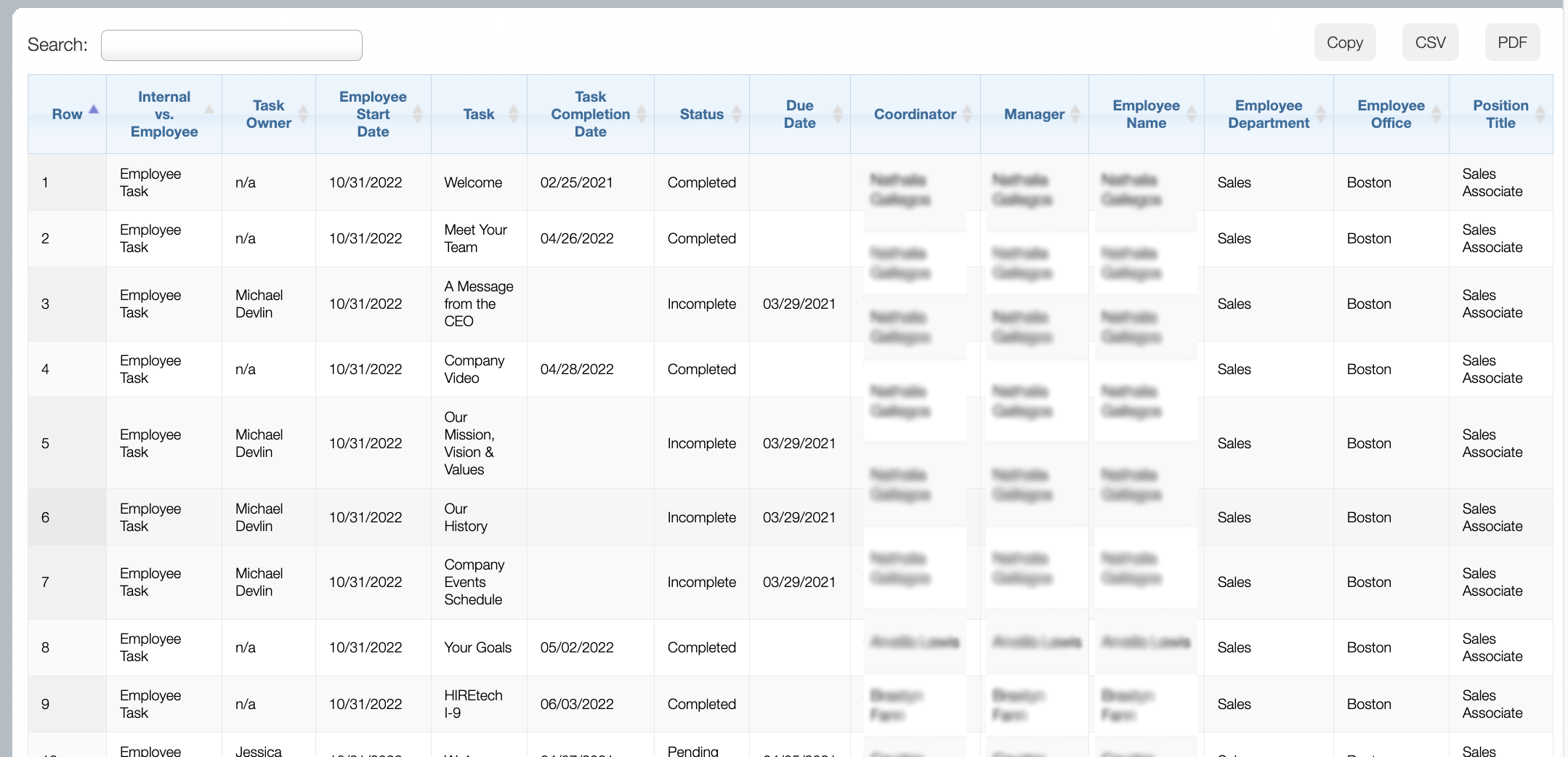Click start date 10/31/2022 in row 1
1568x757 pixels.
(x=365, y=182)
